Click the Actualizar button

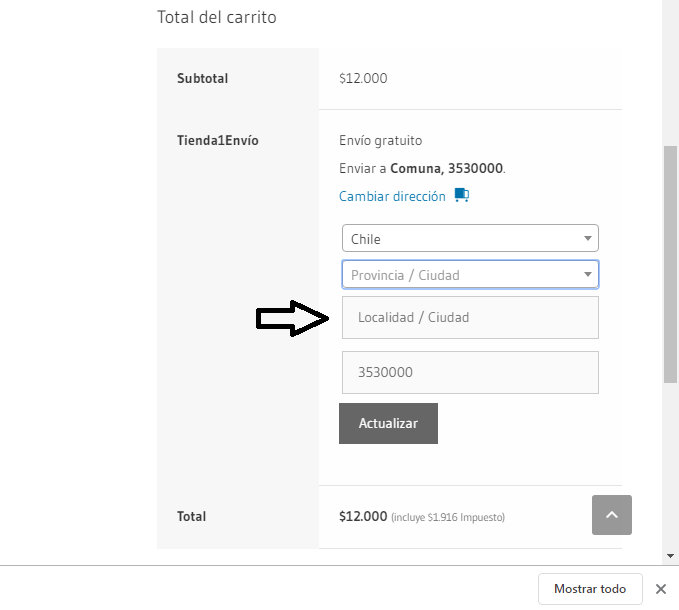pos(388,423)
